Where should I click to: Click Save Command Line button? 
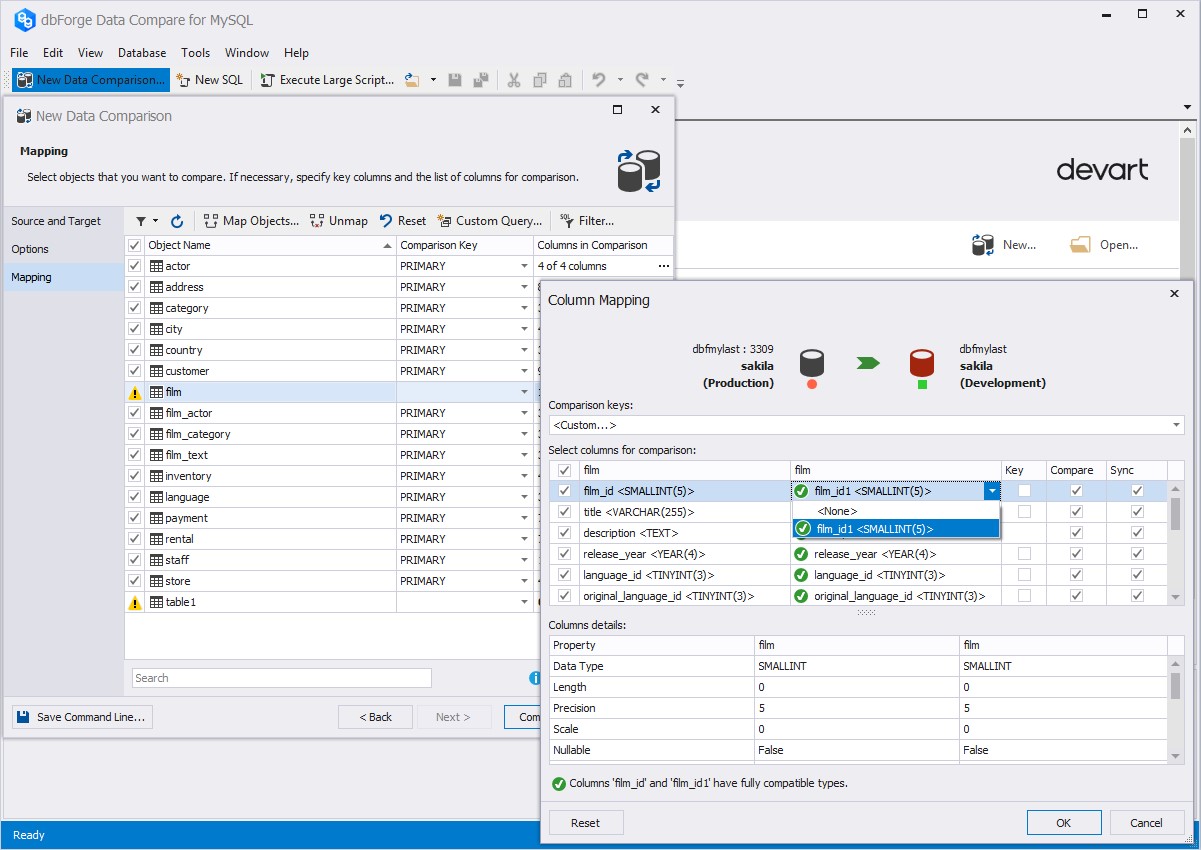point(82,717)
